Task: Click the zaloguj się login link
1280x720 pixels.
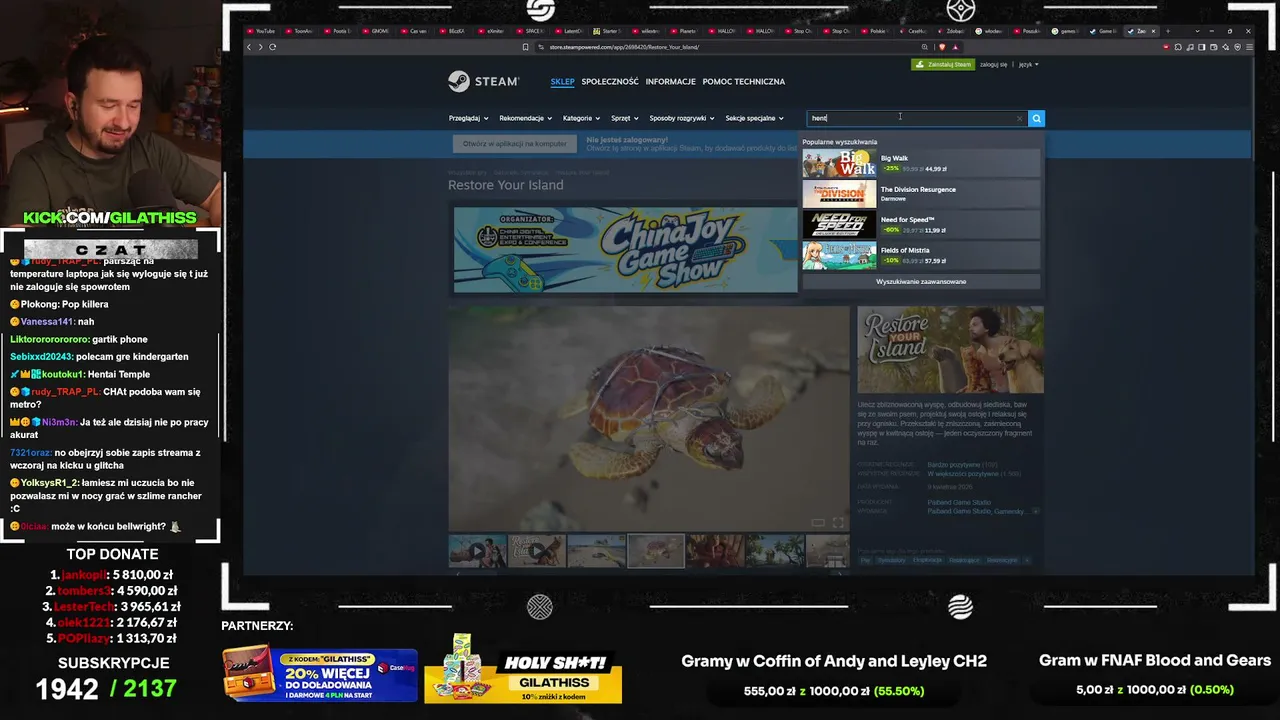Action: tap(993, 64)
